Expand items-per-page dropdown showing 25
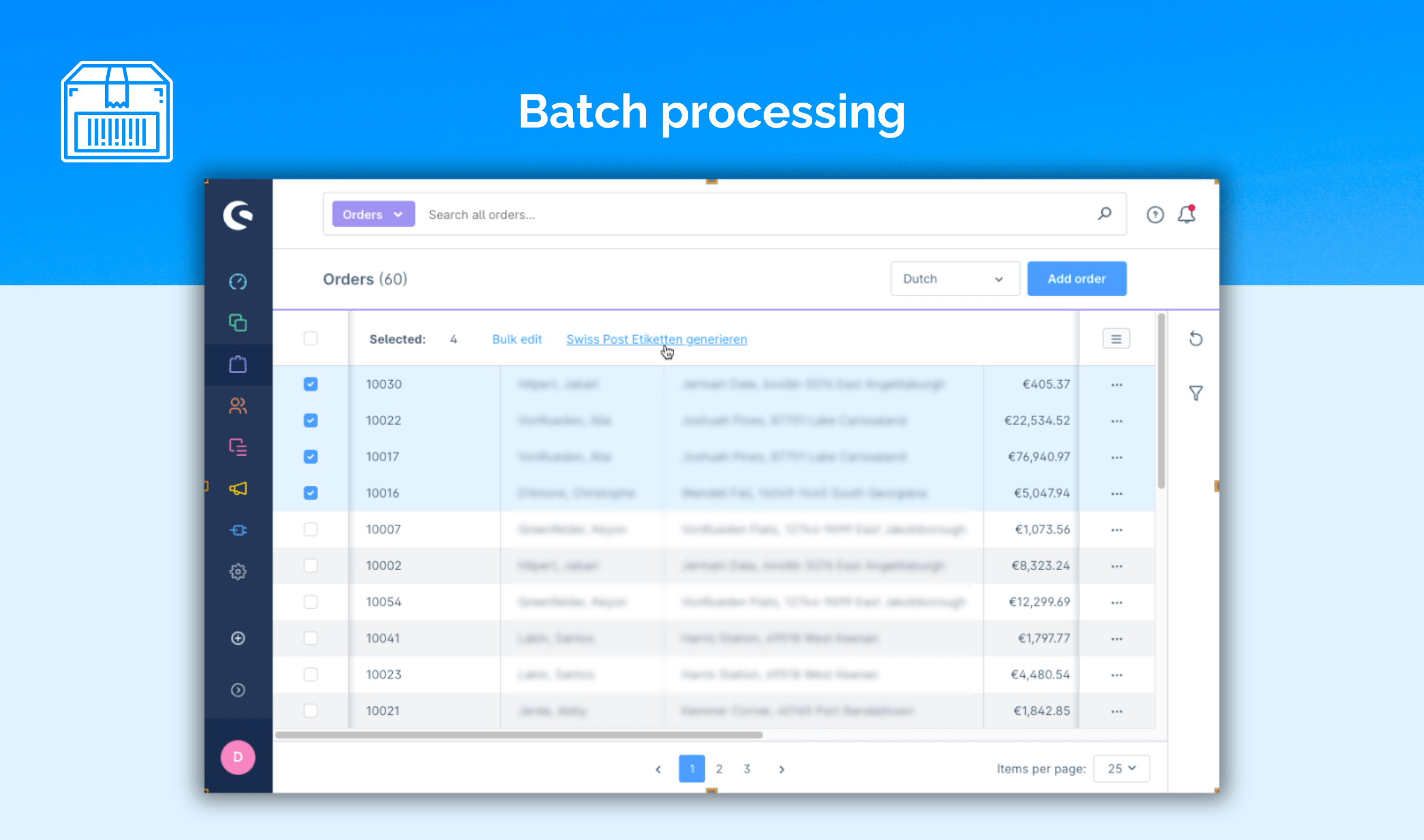 [x=1118, y=768]
